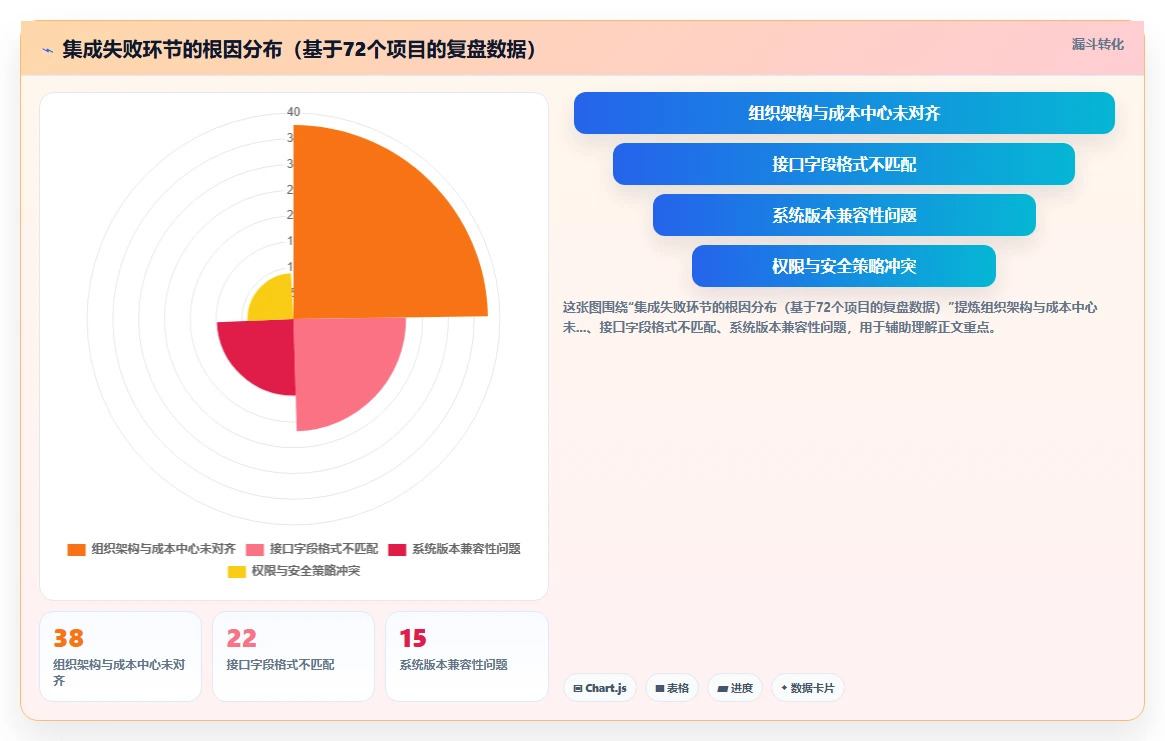Click the icon inside the Chart.js chip
Image resolution: width=1165 pixels, height=741 pixels.
click(x=578, y=689)
